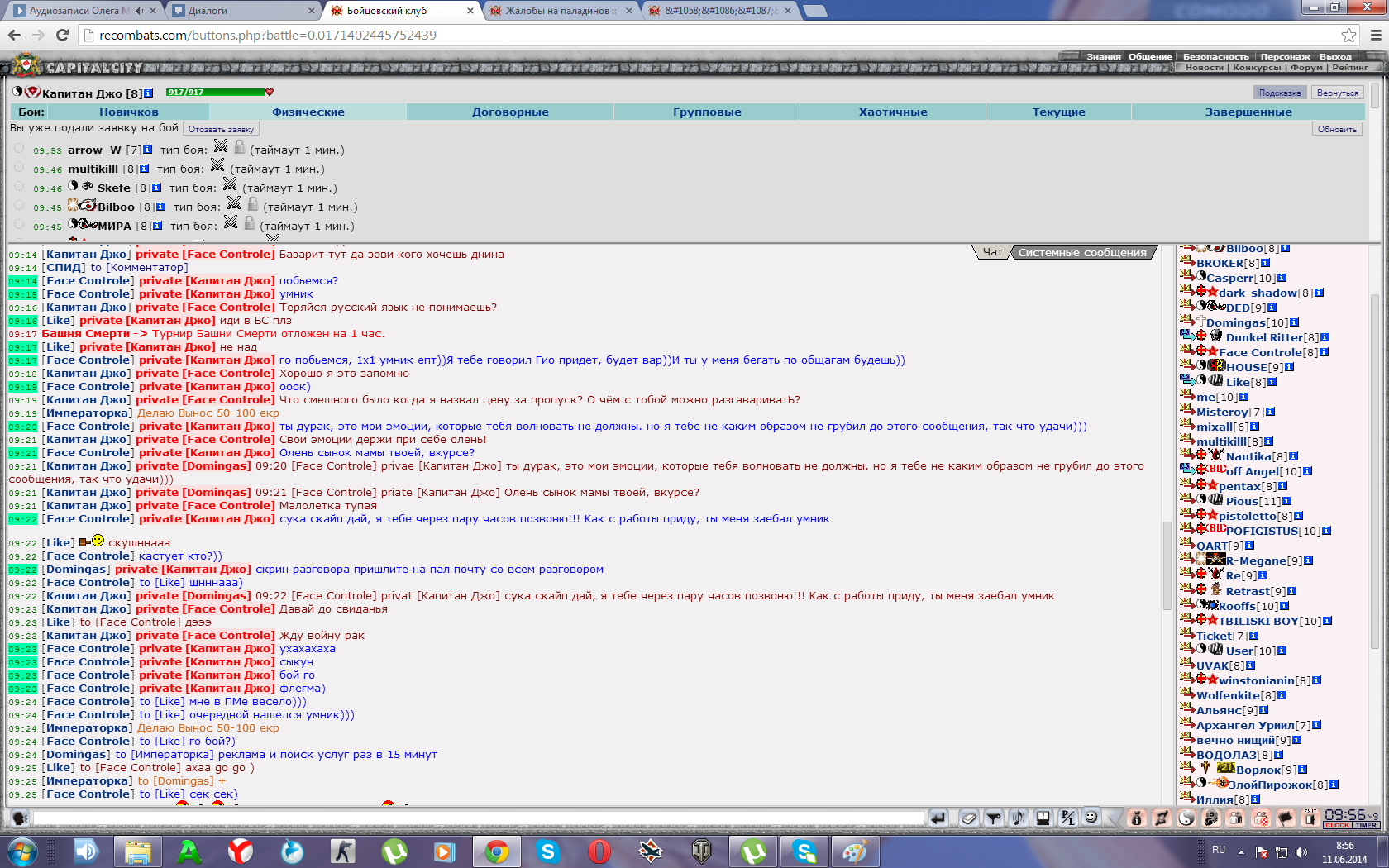Click player name Архангел Уриил in list

[x=1245, y=725]
